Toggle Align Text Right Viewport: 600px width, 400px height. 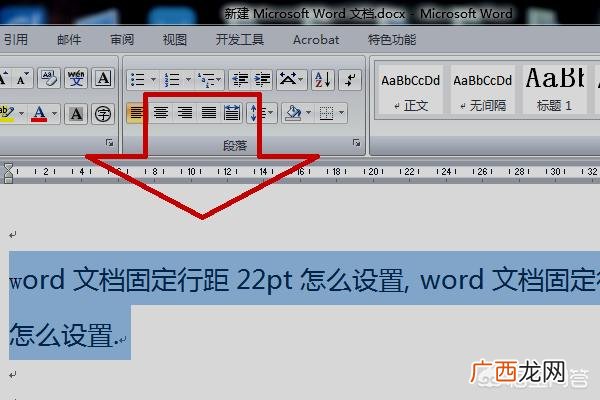tap(185, 113)
